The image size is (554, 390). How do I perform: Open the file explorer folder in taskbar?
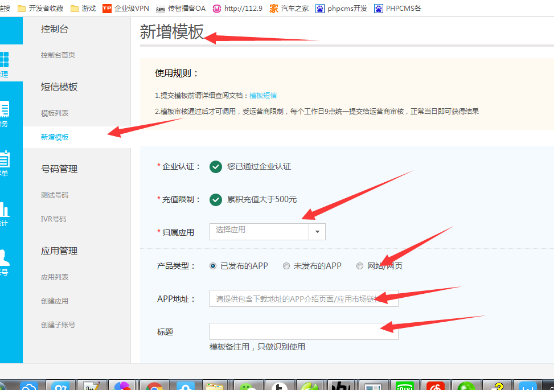214,386
